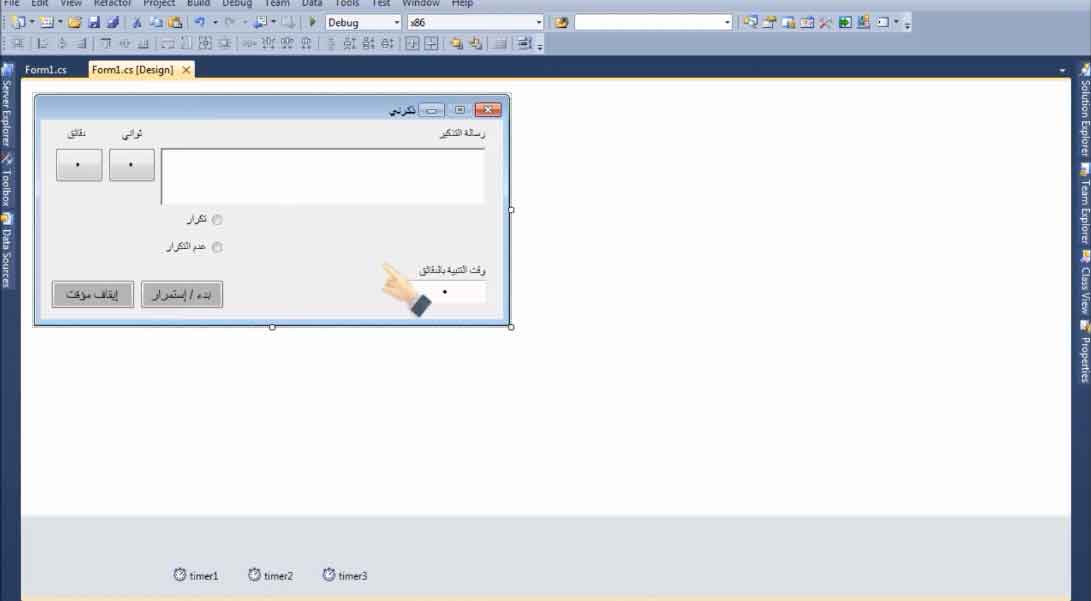Expand the New Project dropdown arrow
This screenshot has height=601, width=1091.
(x=33, y=22)
